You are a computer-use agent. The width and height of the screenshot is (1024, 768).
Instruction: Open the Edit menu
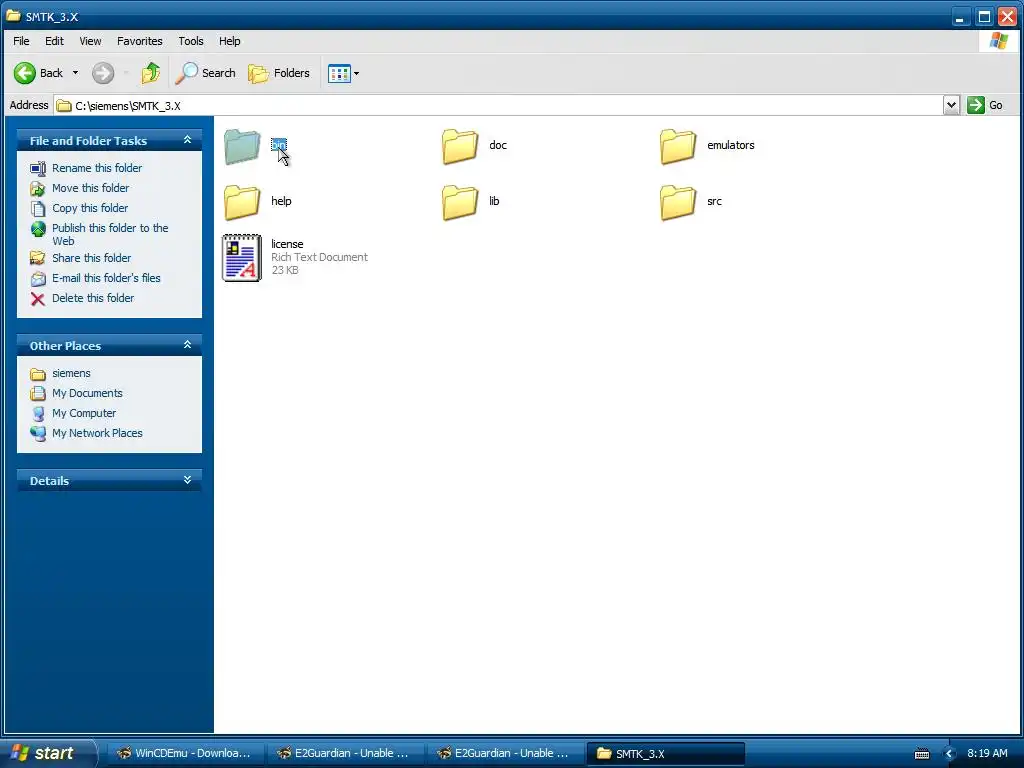click(x=54, y=41)
